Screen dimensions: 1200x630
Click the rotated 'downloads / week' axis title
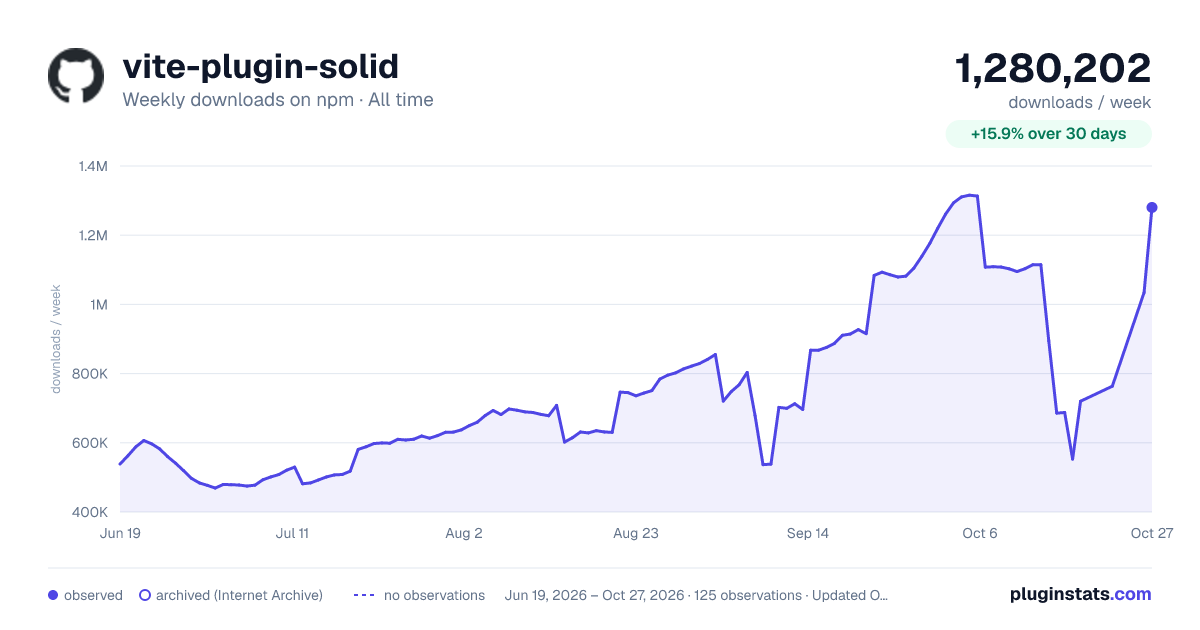(x=56, y=339)
